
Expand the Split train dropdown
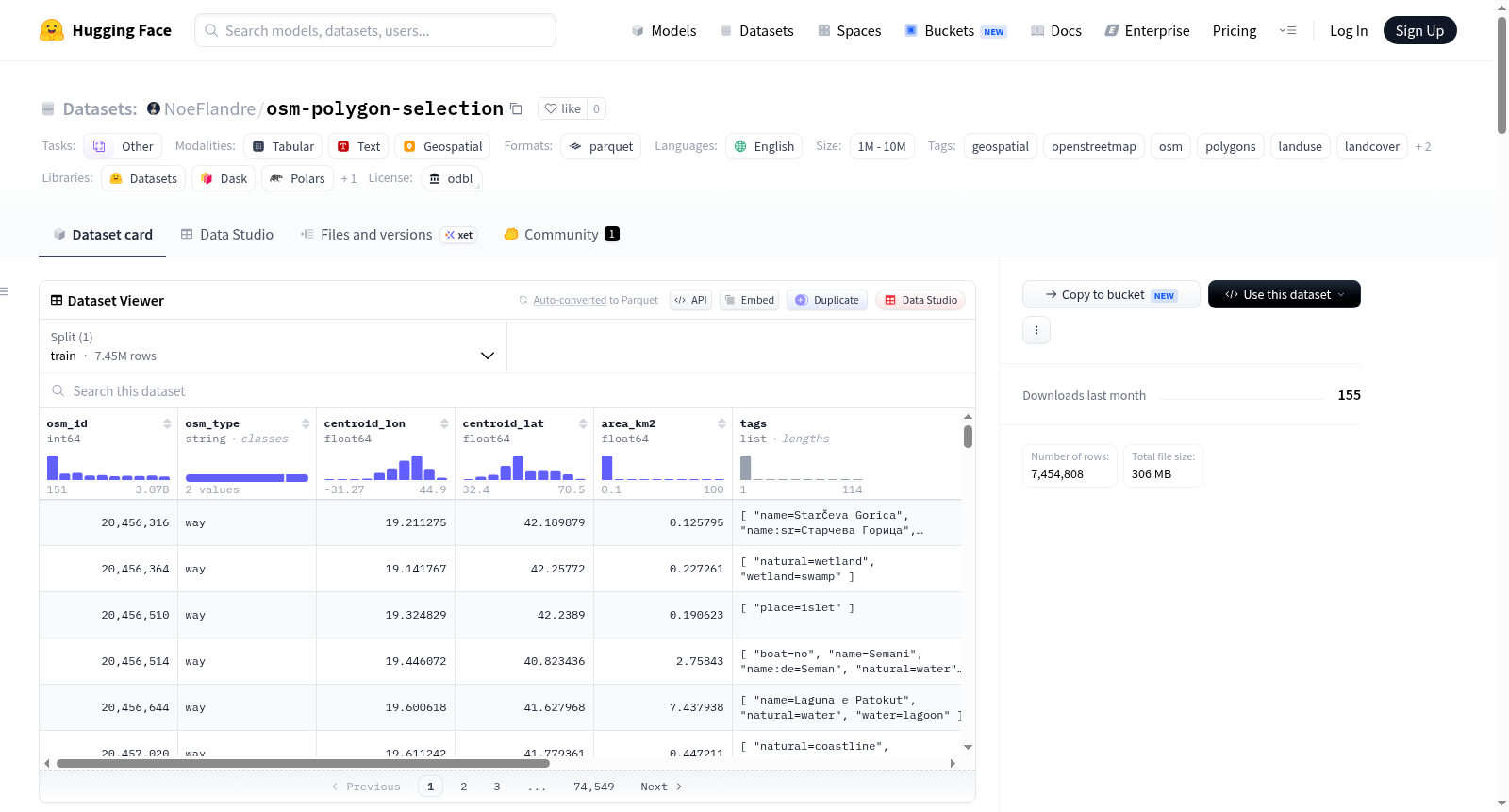[273, 346]
